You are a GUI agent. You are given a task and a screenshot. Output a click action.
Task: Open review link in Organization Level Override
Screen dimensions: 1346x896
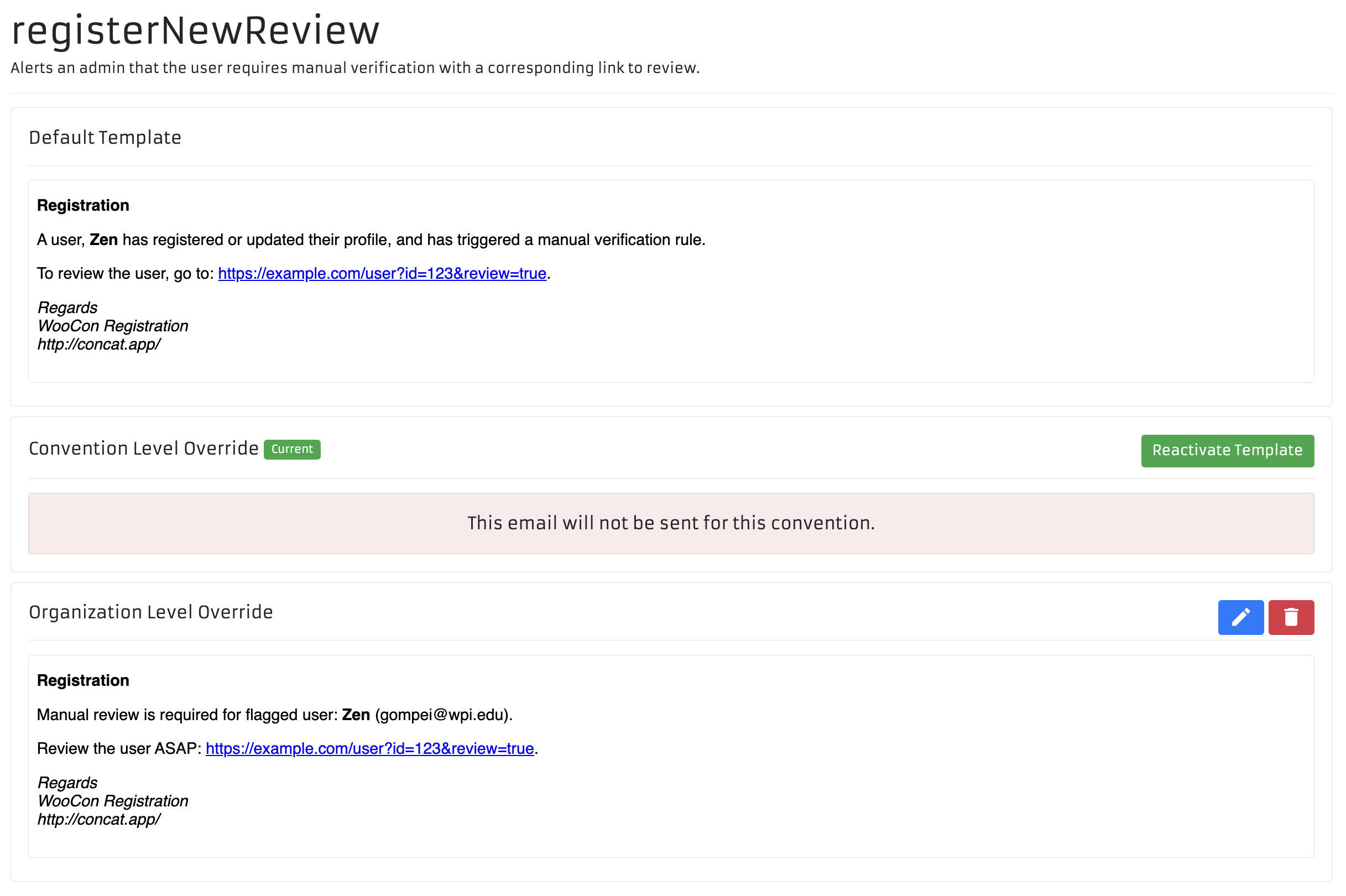tap(369, 748)
